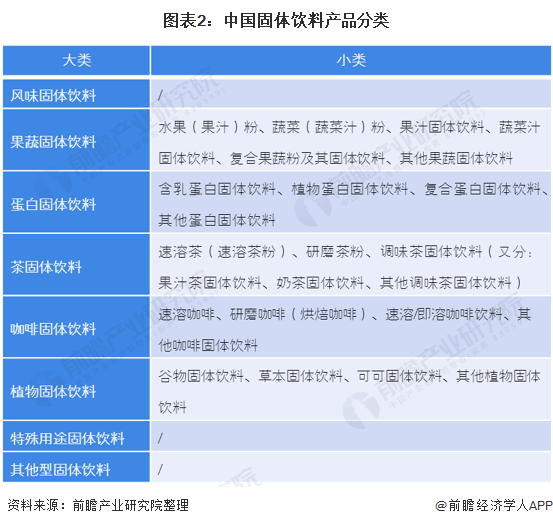Click the subcategory text starting with 速溶茶
This screenshot has width=553, height=526.
pyautogui.click(x=346, y=267)
